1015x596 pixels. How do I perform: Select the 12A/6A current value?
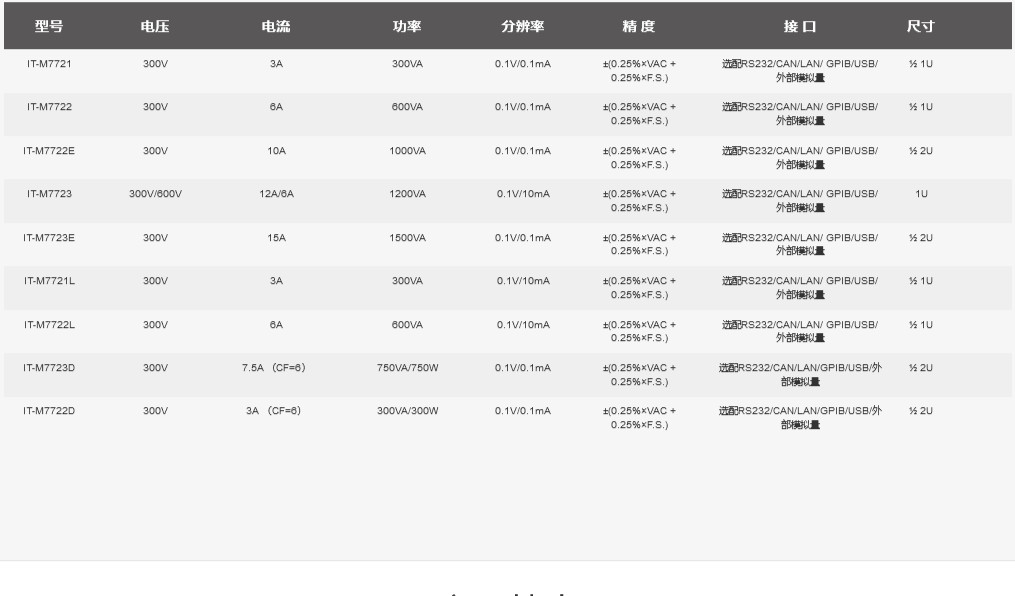[276, 194]
